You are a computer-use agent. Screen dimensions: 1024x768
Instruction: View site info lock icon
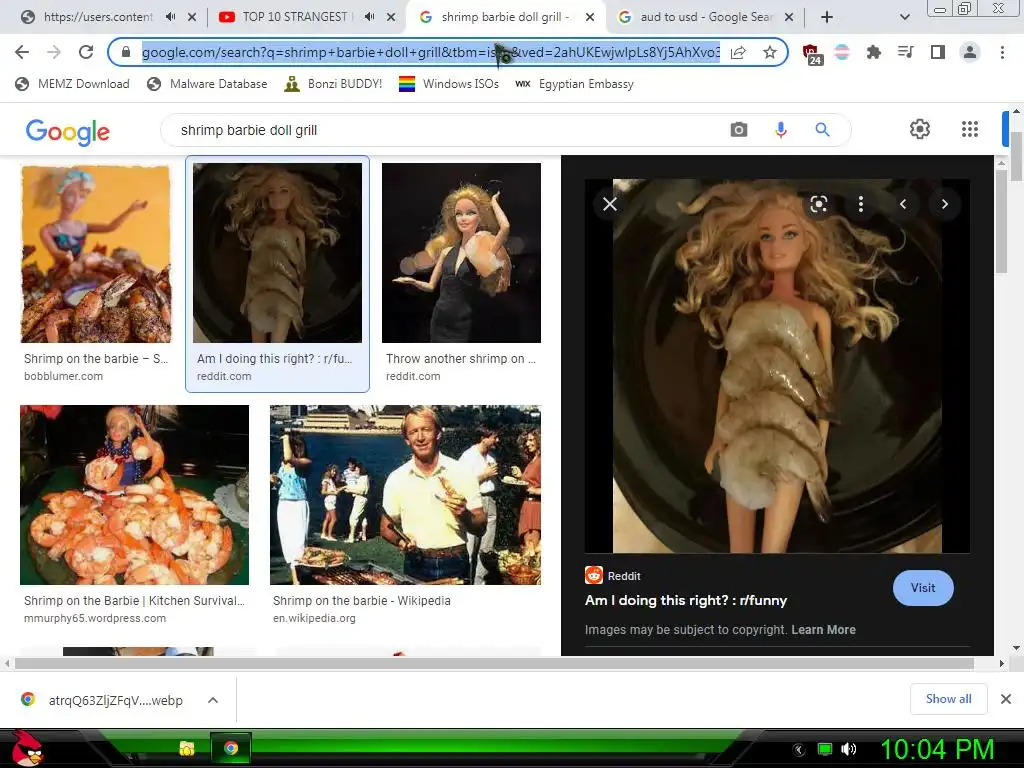pyautogui.click(x=126, y=52)
